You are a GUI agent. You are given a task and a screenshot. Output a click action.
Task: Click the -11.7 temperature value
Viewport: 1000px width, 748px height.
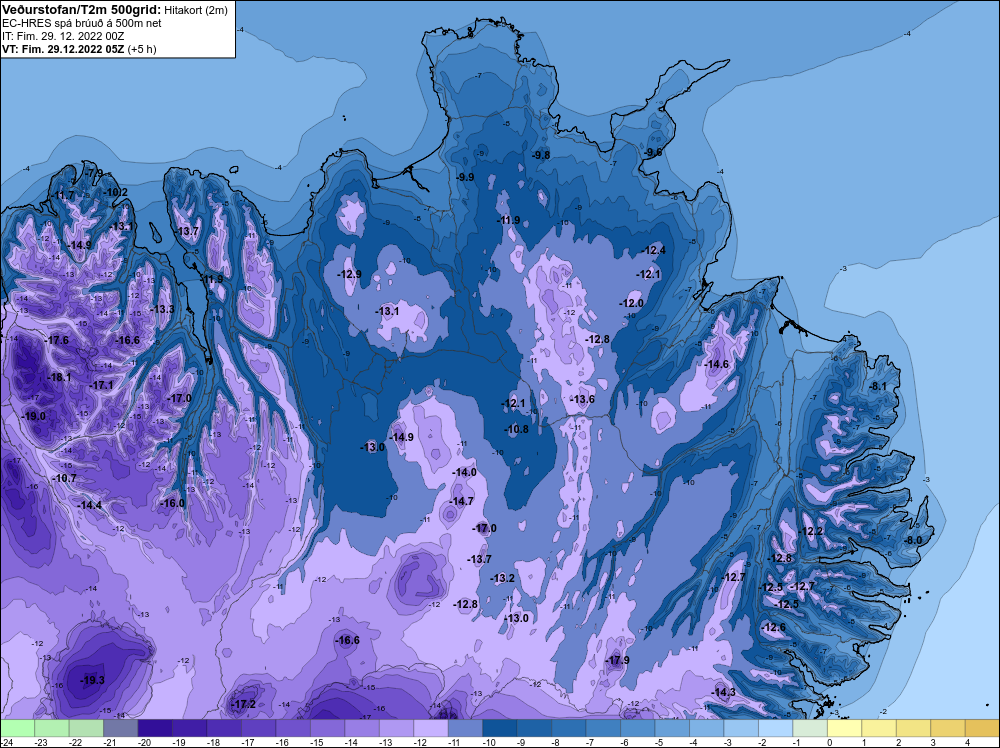[63, 195]
